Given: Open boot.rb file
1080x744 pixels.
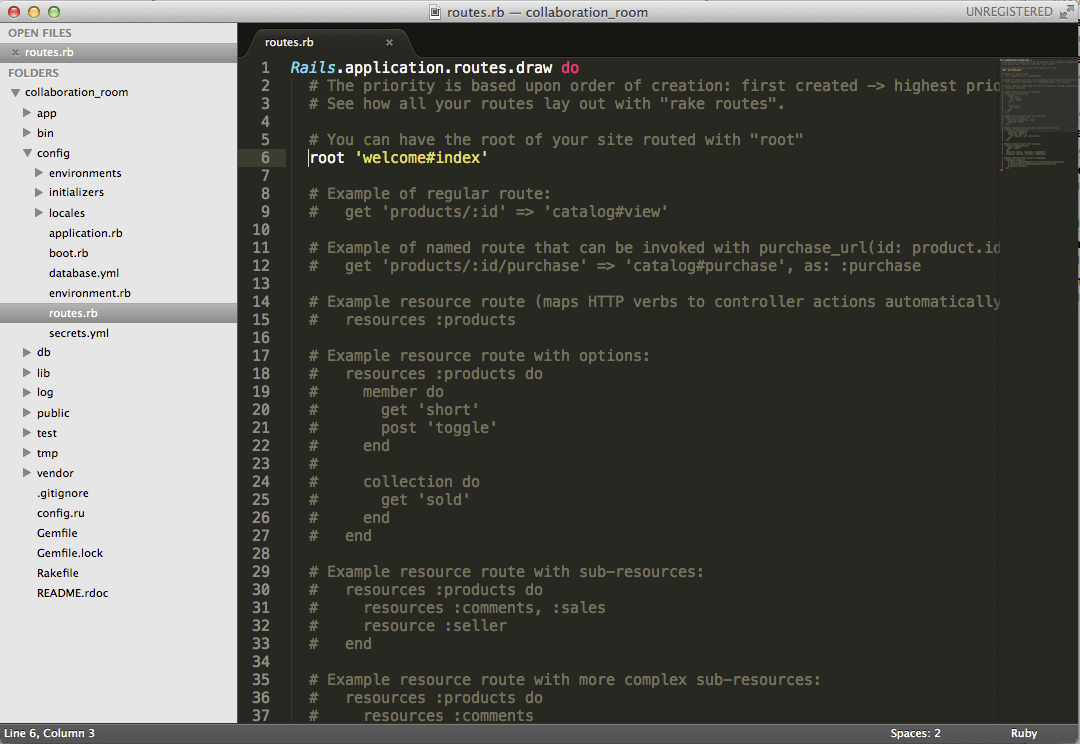Looking at the screenshot, I should click(68, 253).
